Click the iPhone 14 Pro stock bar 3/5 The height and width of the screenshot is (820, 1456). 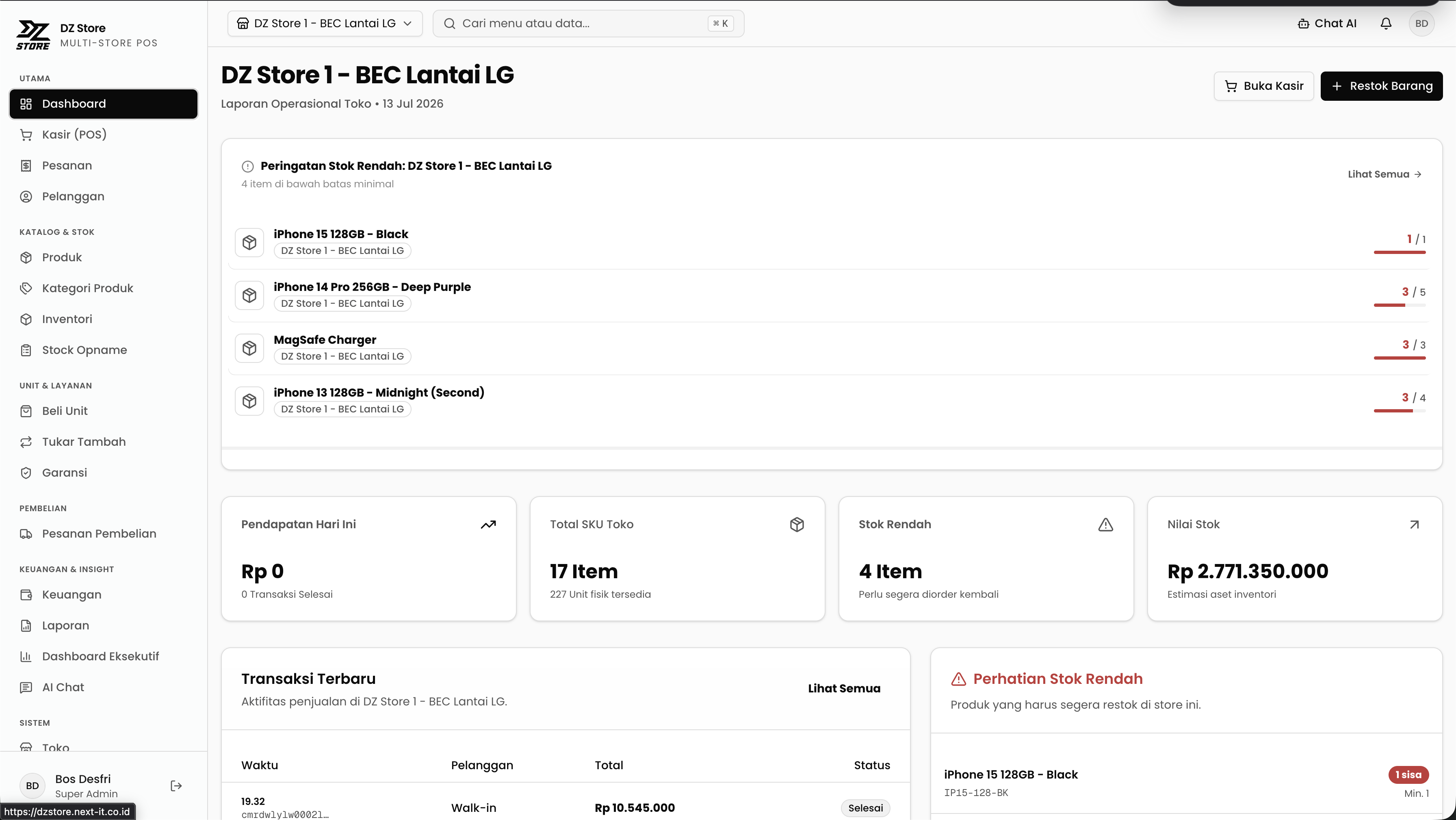tap(1400, 306)
